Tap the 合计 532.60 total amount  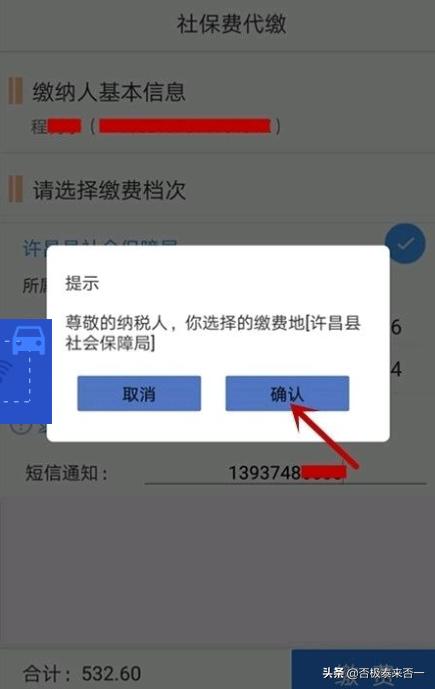(x=82, y=673)
